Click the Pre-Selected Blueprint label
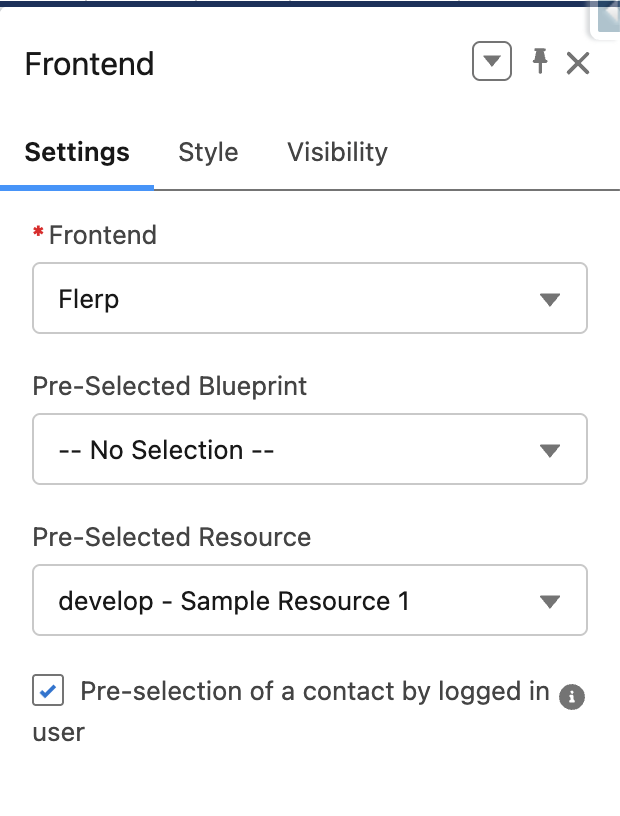This screenshot has width=620, height=816. coord(170,386)
